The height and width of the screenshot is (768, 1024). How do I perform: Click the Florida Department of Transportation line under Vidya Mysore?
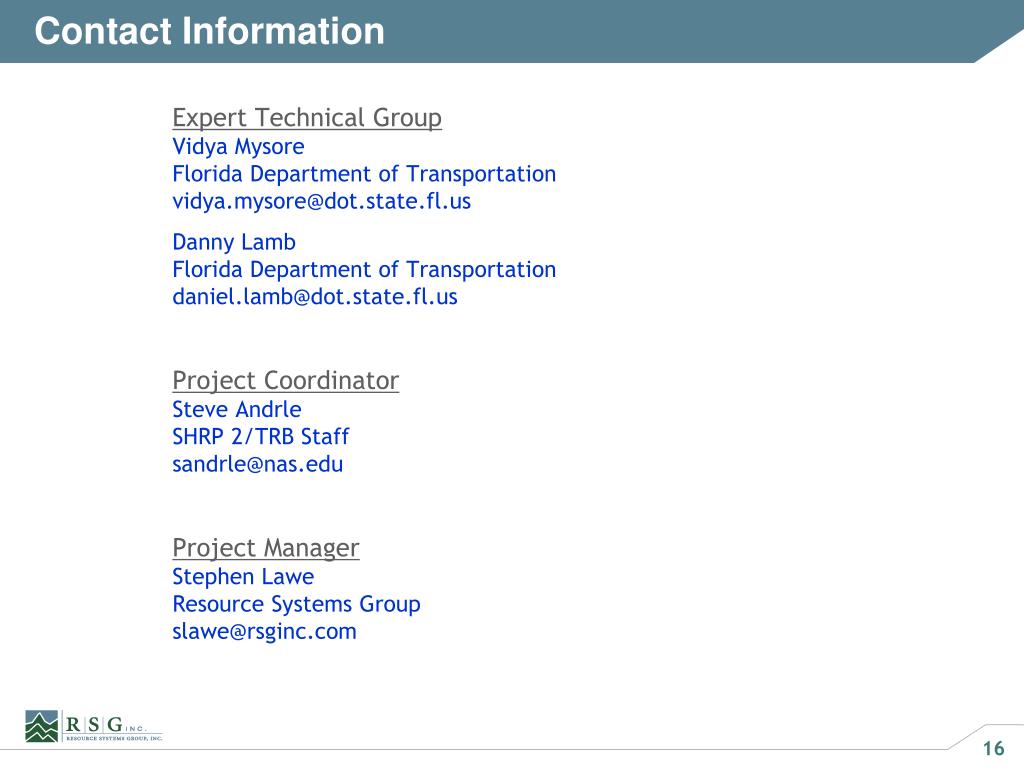click(x=364, y=174)
